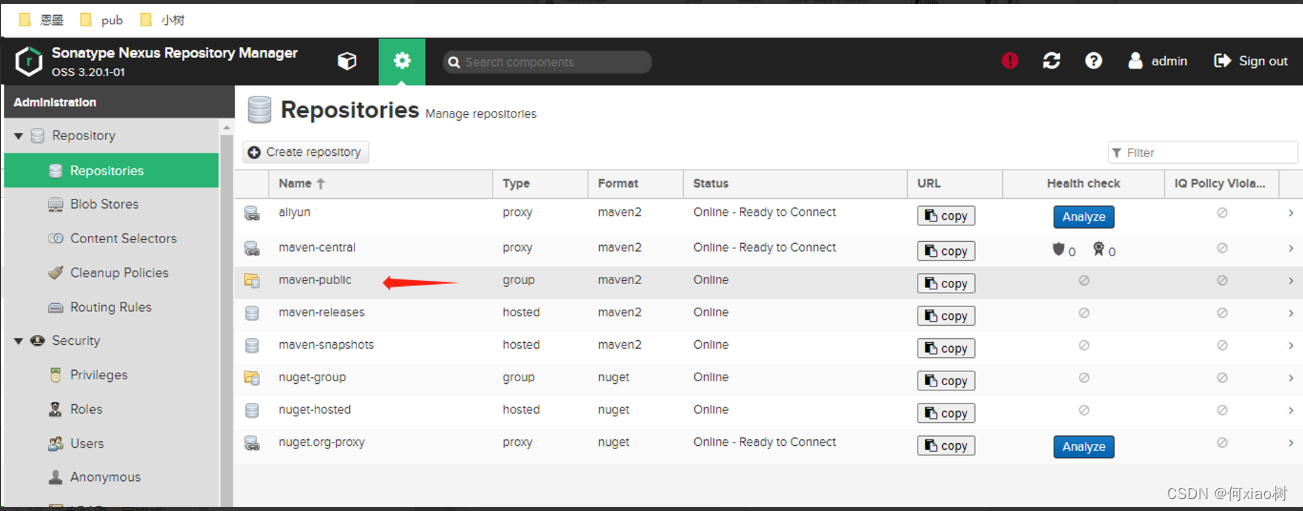1303x511 pixels.
Task: Click the maven-central license ribbon icon
Action: (x=1098, y=250)
